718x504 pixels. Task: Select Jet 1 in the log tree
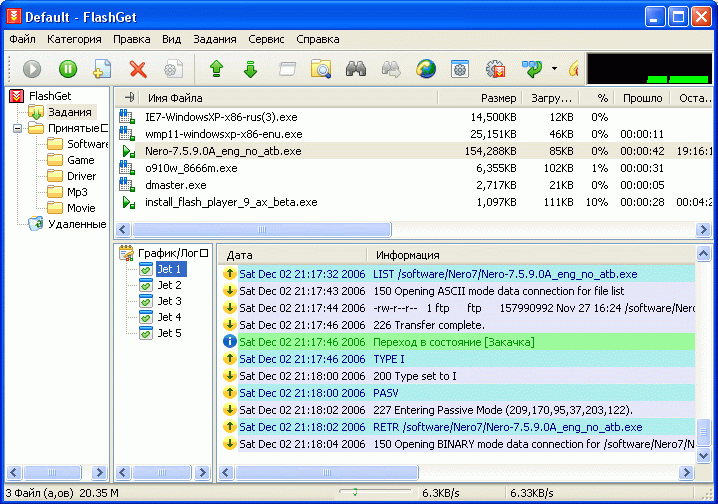point(170,269)
